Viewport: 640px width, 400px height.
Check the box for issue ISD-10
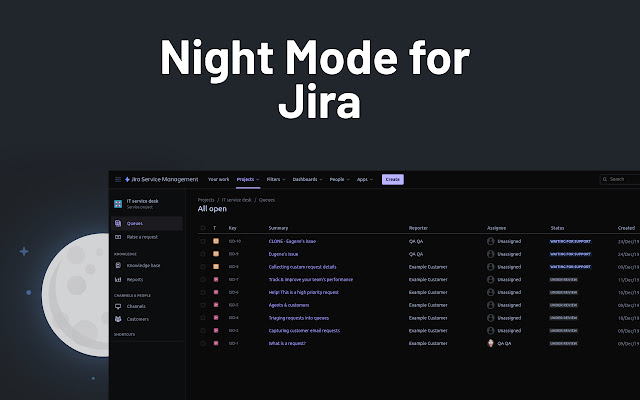coord(202,241)
